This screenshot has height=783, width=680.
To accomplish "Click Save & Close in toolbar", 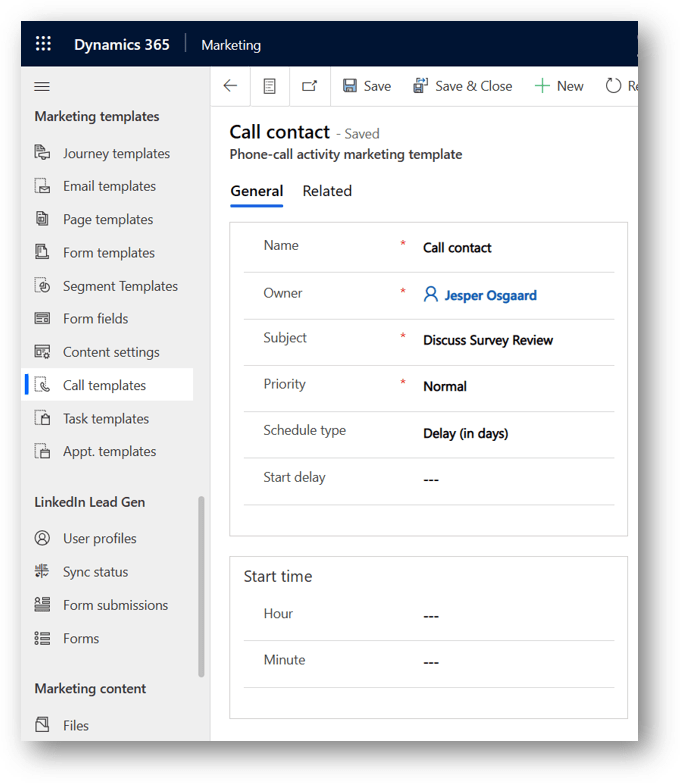I will tap(462, 86).
